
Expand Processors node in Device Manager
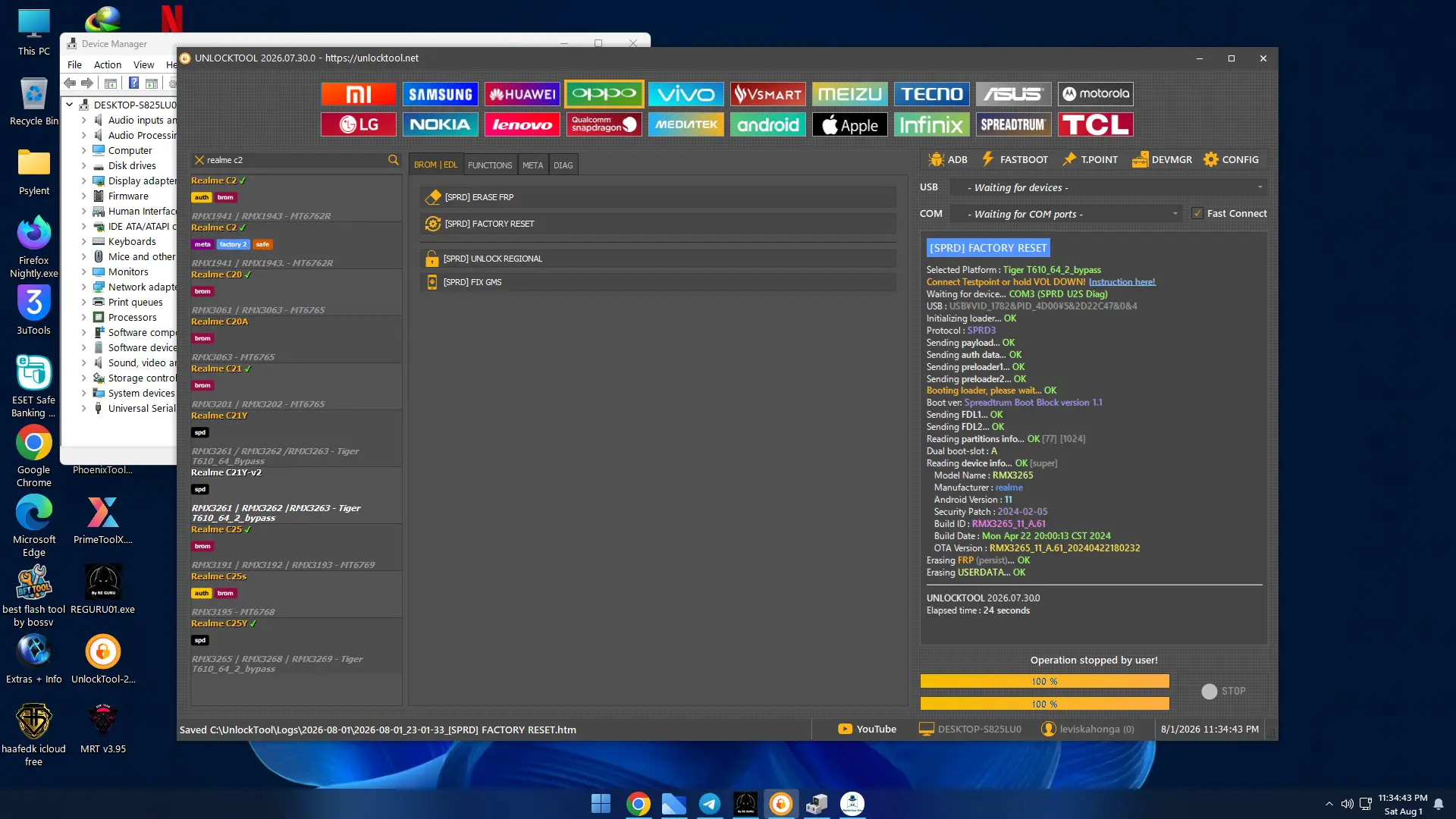(83, 317)
